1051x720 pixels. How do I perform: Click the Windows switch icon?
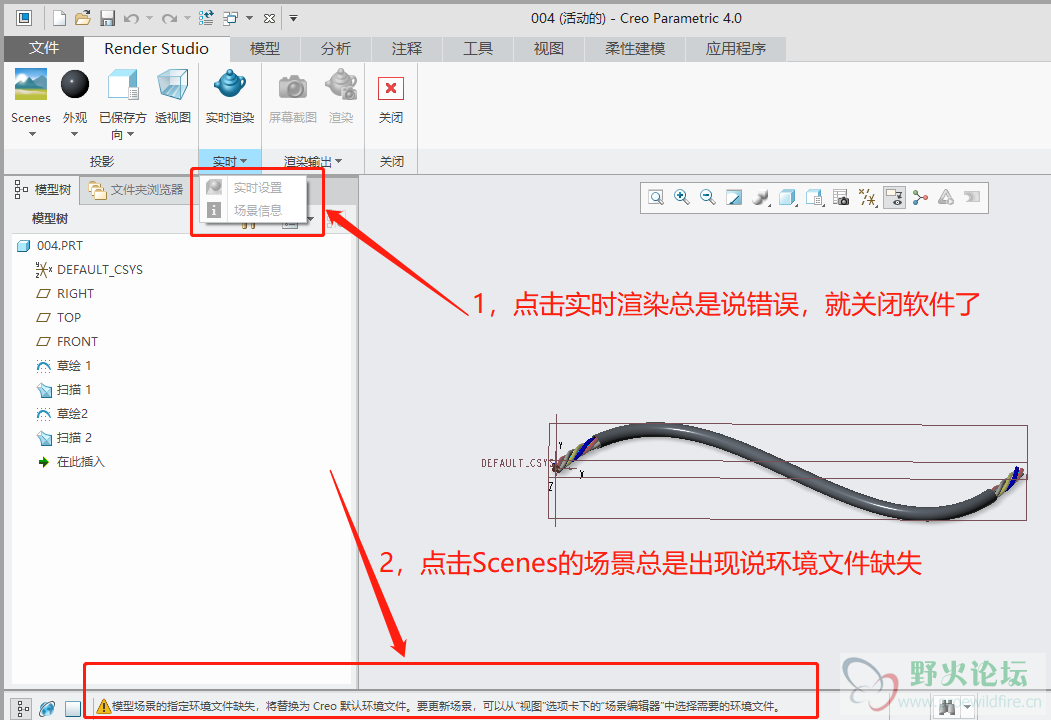pyautogui.click(x=231, y=18)
